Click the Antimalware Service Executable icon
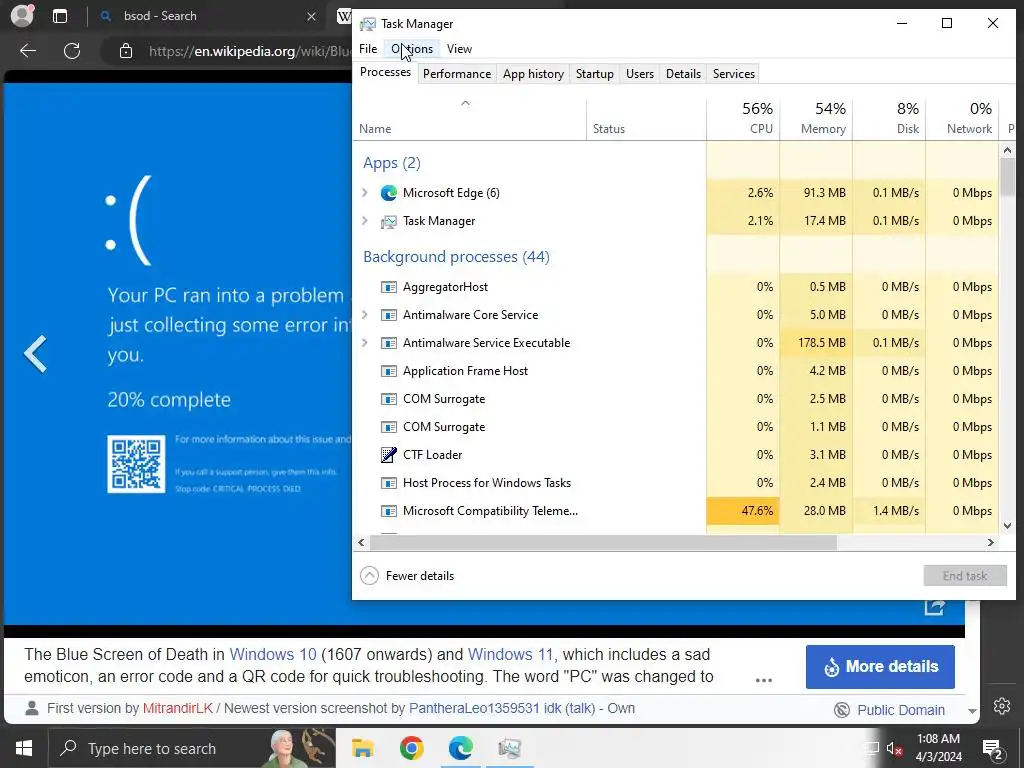Viewport: 1024px width, 768px height. tap(389, 343)
